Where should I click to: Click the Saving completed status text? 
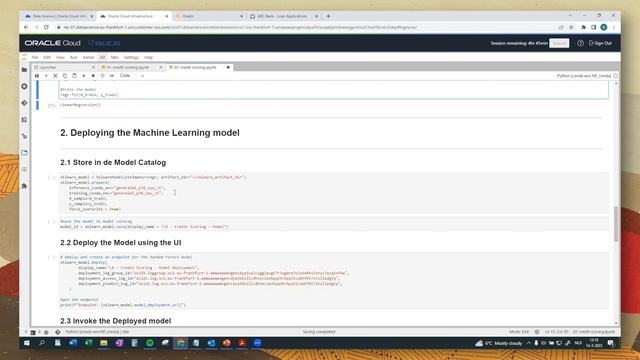(319, 332)
